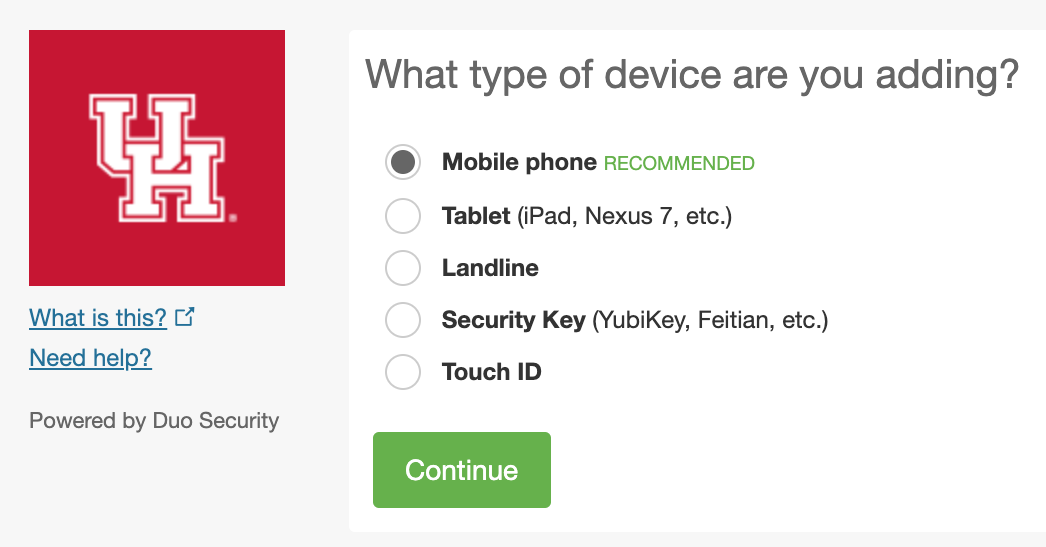Click the green RECOMMENDED badge

679,163
